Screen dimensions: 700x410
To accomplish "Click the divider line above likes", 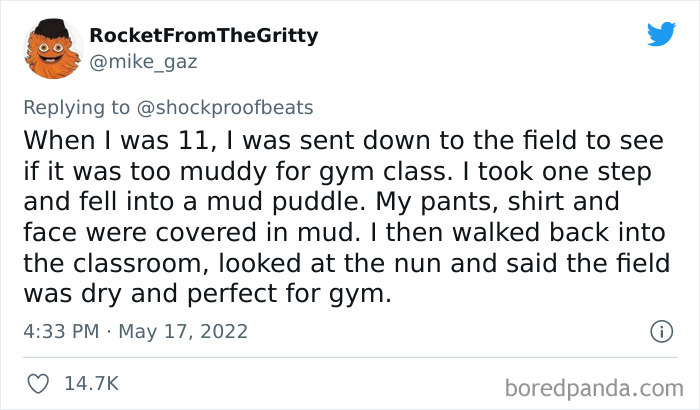I will 350,358.
